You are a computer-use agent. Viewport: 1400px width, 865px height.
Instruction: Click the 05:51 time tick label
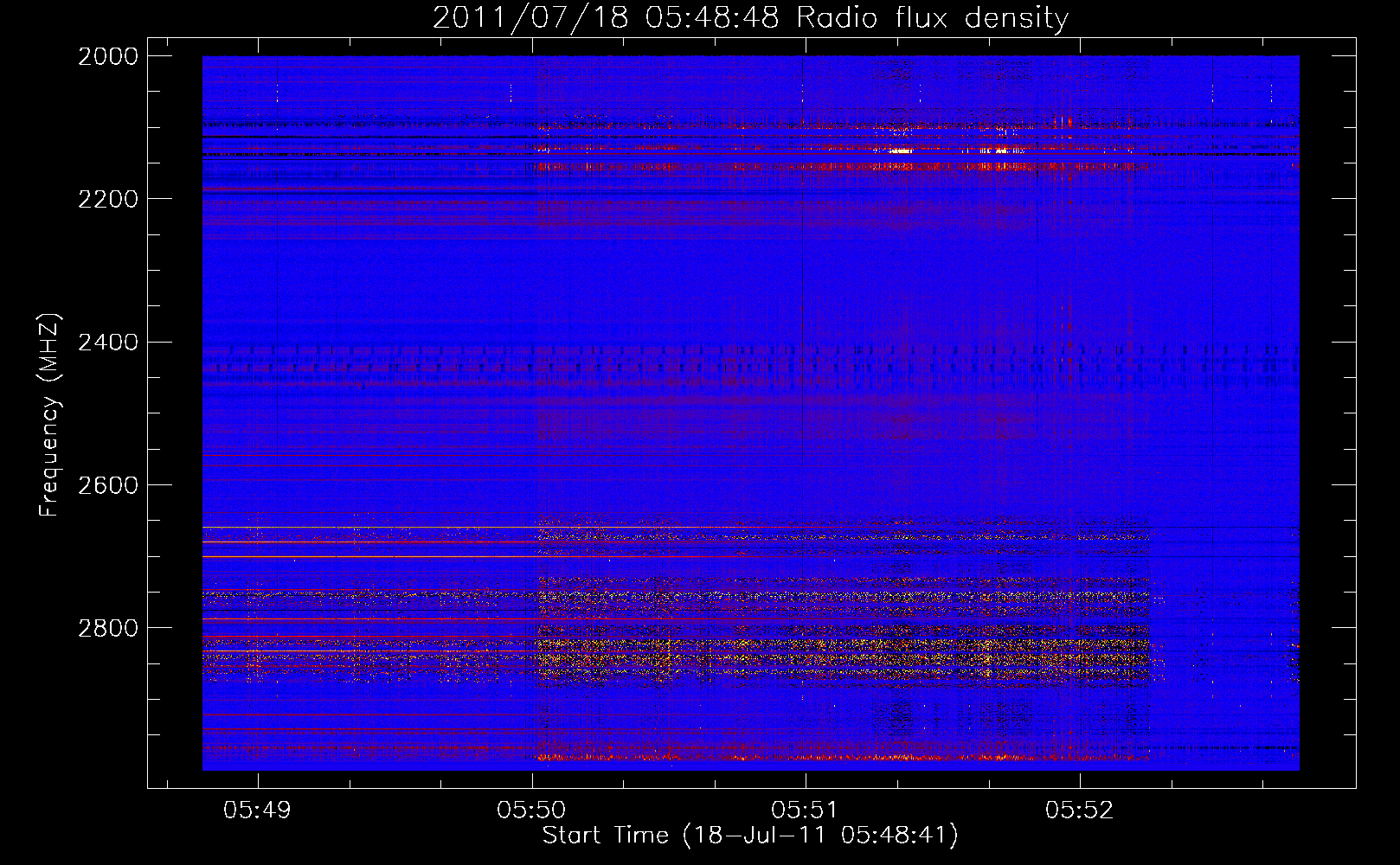tap(805, 810)
